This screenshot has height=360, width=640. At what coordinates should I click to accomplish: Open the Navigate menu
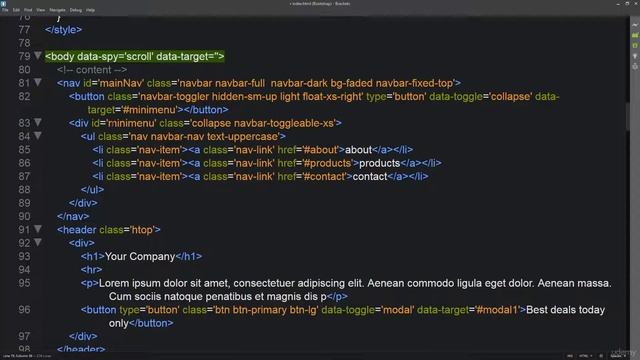click(x=57, y=10)
